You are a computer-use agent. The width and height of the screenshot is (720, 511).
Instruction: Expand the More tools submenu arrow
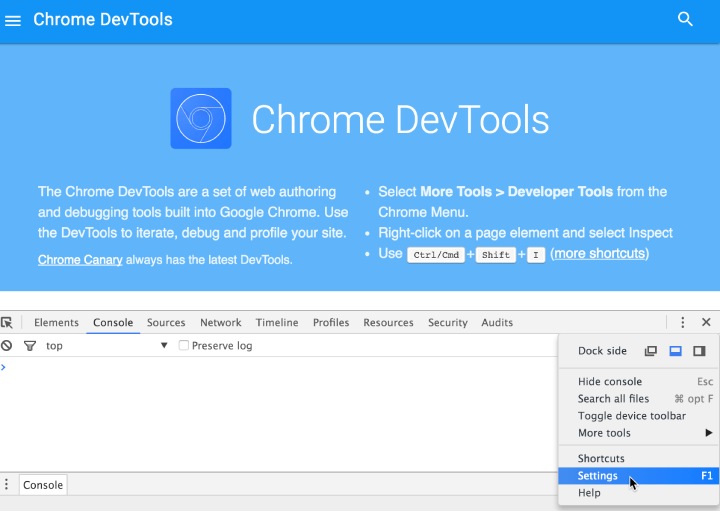click(709, 432)
